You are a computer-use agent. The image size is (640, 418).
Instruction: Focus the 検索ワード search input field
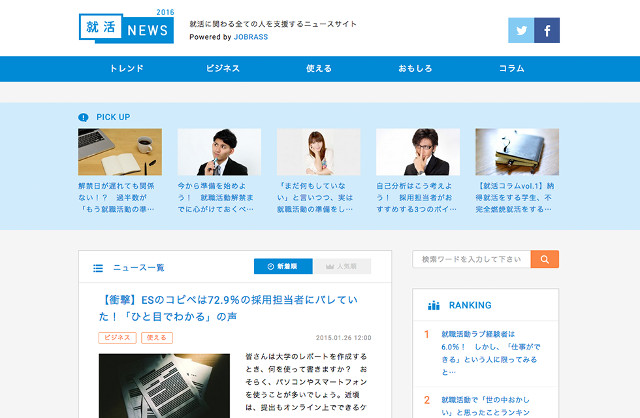pyautogui.click(x=471, y=259)
